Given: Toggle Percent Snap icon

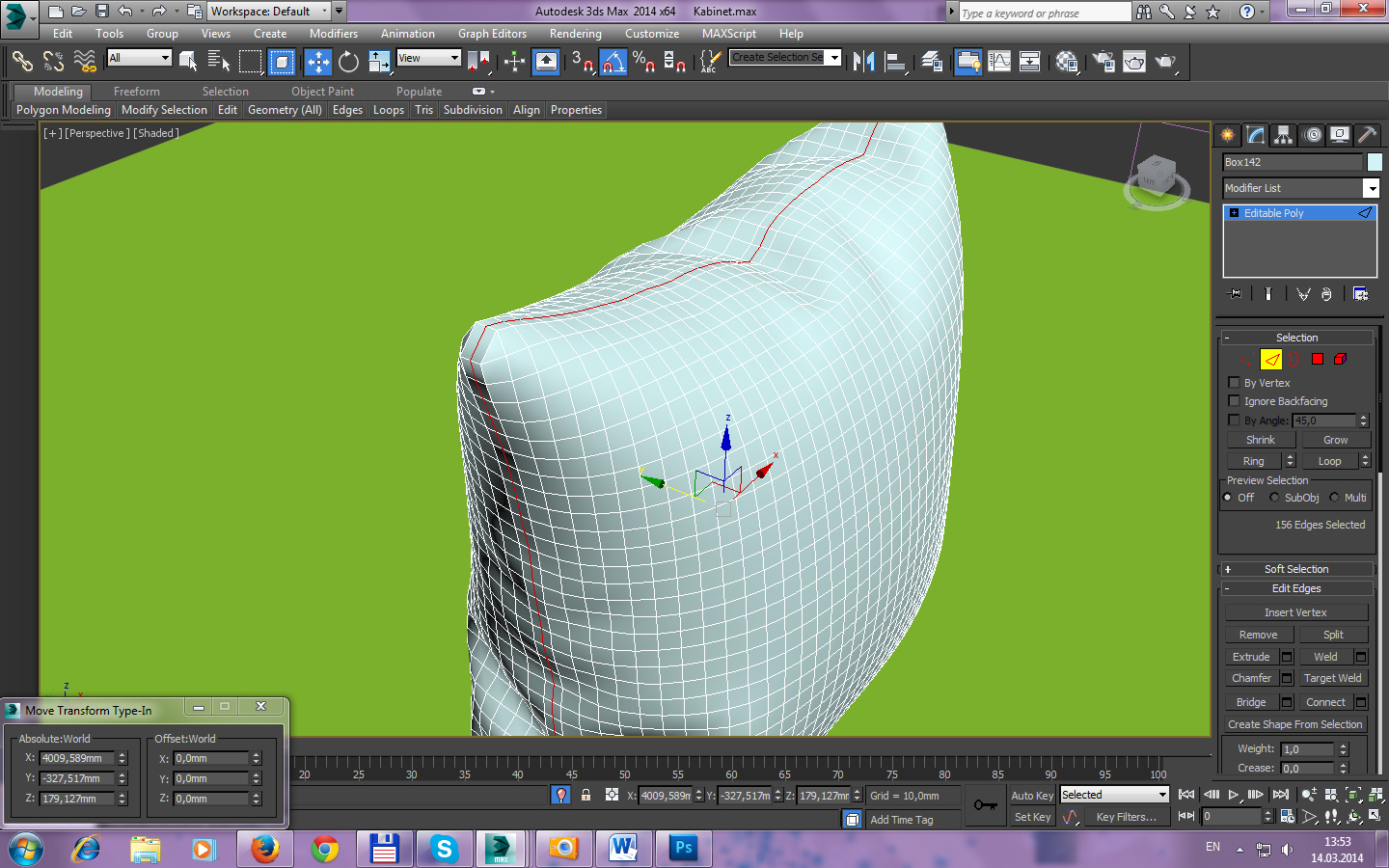Looking at the screenshot, I should (643, 62).
